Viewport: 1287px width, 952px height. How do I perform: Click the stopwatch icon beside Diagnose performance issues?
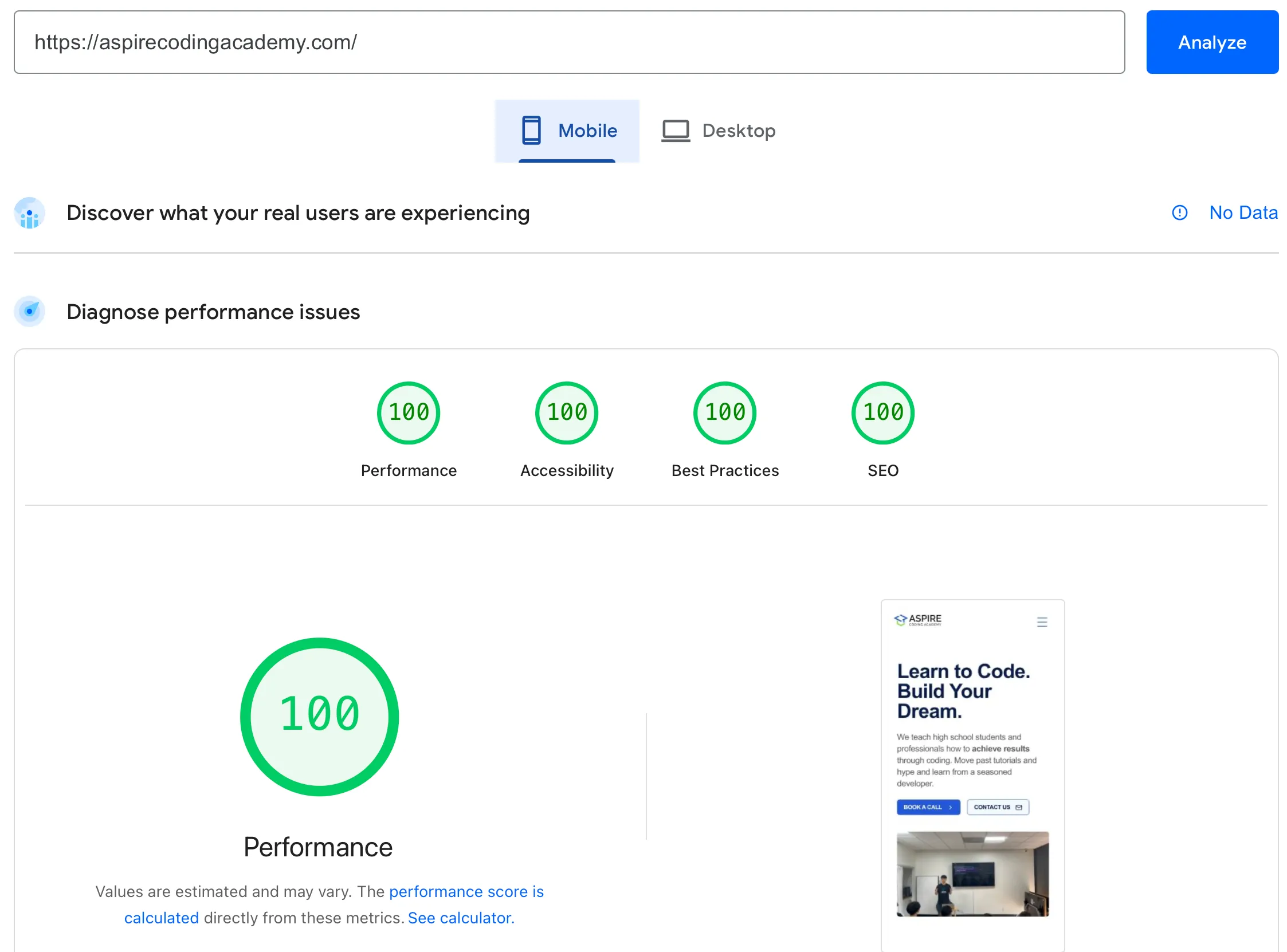(29, 311)
